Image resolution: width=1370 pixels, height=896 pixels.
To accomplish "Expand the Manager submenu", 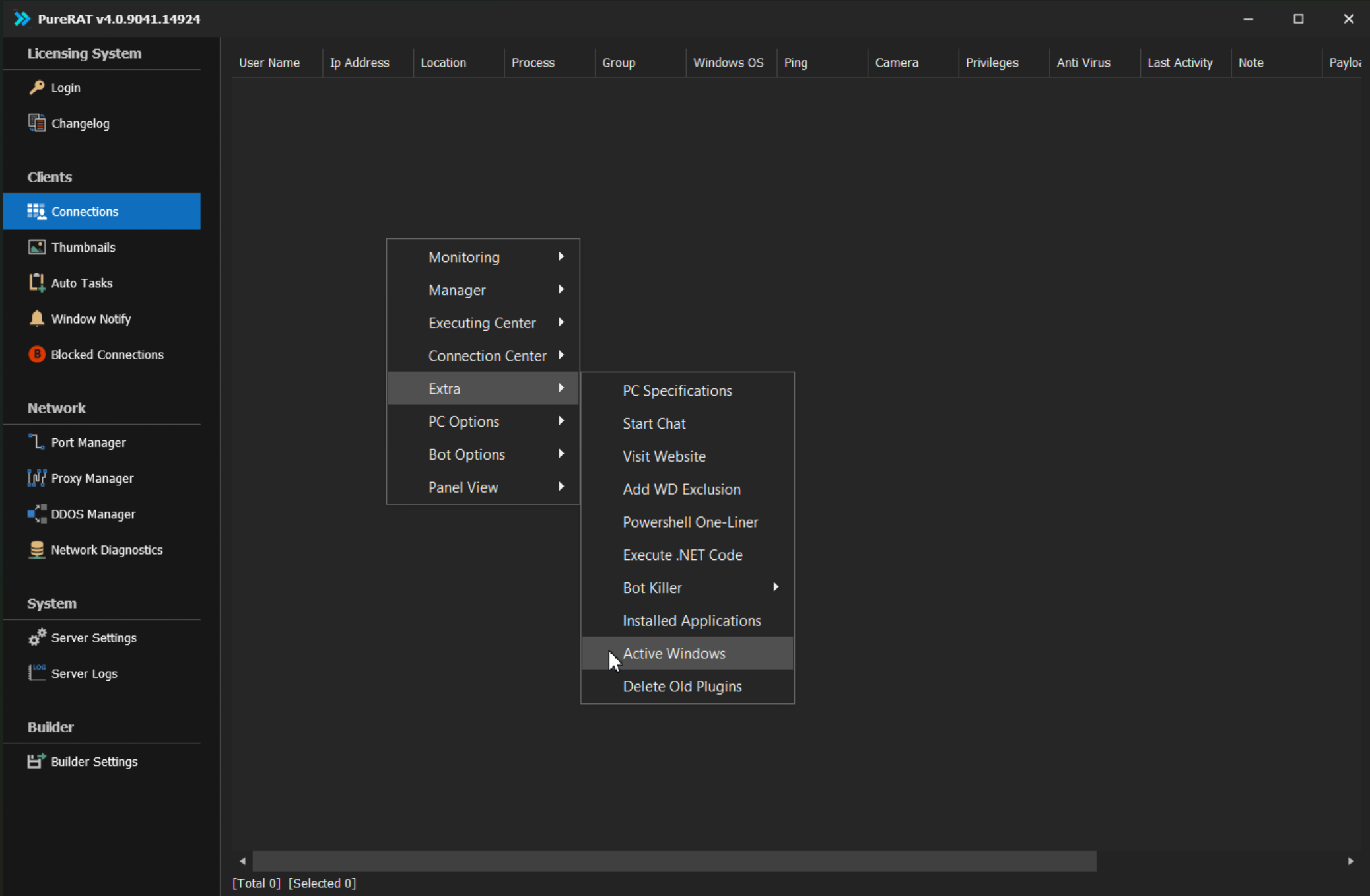I will tap(483, 290).
